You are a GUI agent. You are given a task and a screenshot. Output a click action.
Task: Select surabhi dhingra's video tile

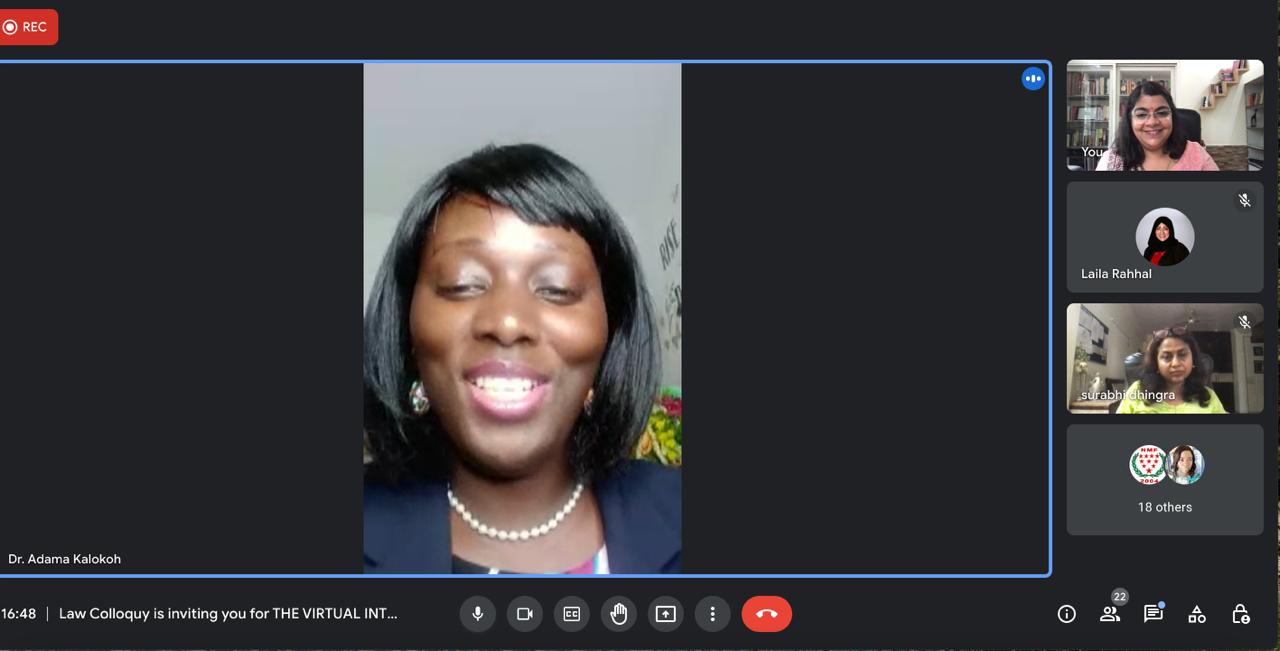[x=1165, y=358]
